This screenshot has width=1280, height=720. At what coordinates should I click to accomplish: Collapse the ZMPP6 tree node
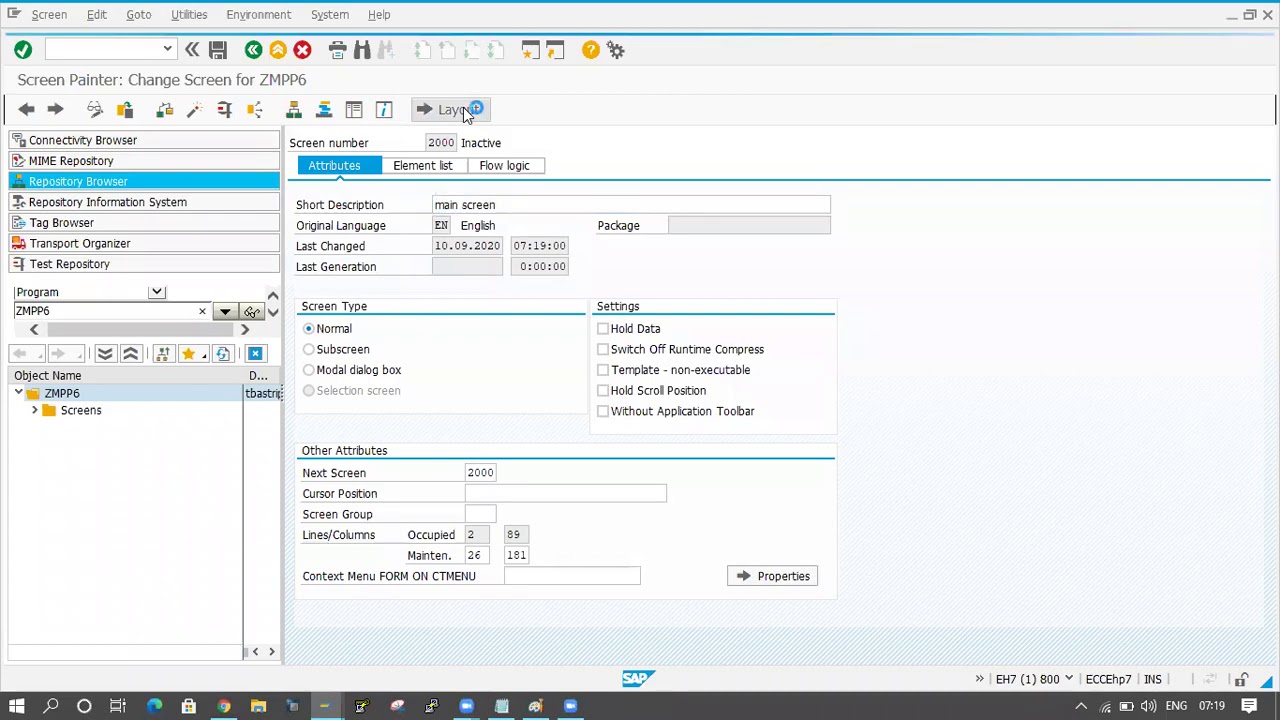pyautogui.click(x=19, y=393)
